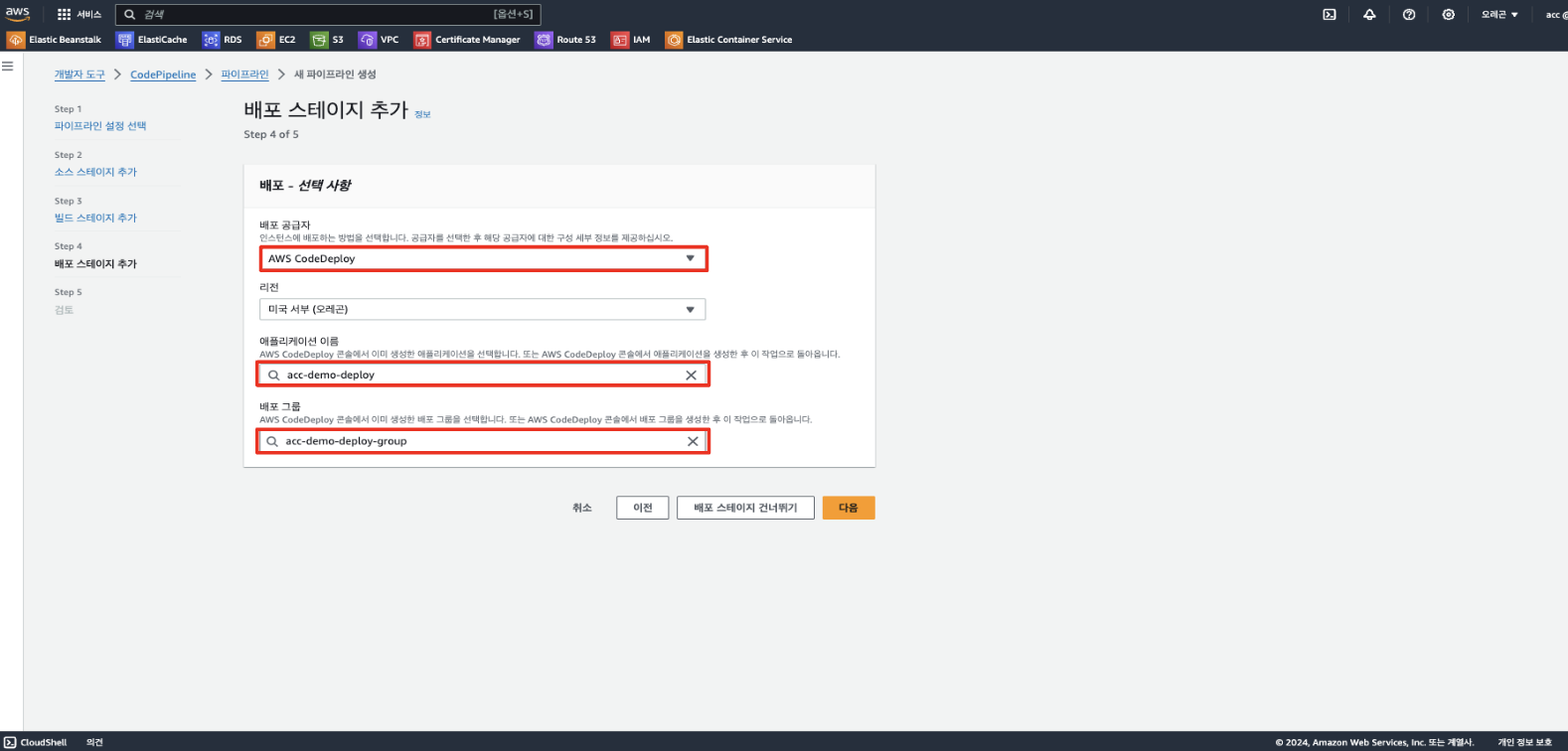Viewport: 1568px width, 751px height.
Task: Open Elastic Container Service shortcut
Action: click(729, 40)
